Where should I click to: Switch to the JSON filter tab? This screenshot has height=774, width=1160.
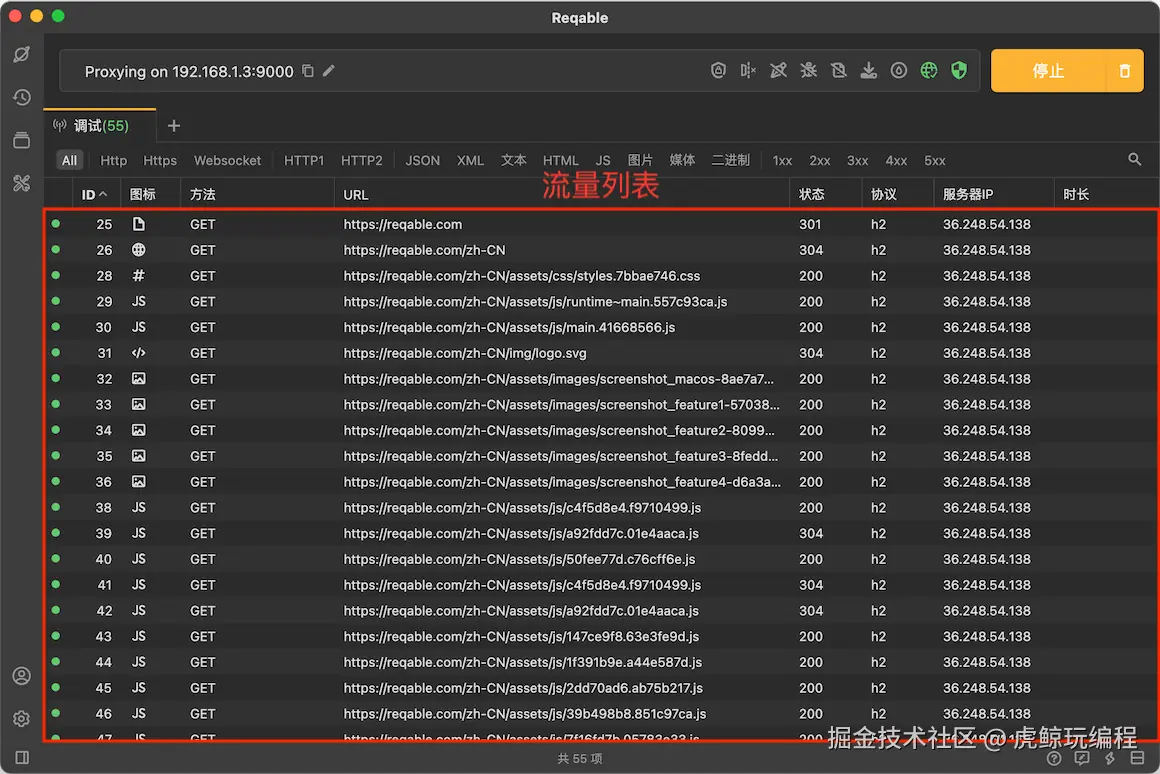[422, 160]
